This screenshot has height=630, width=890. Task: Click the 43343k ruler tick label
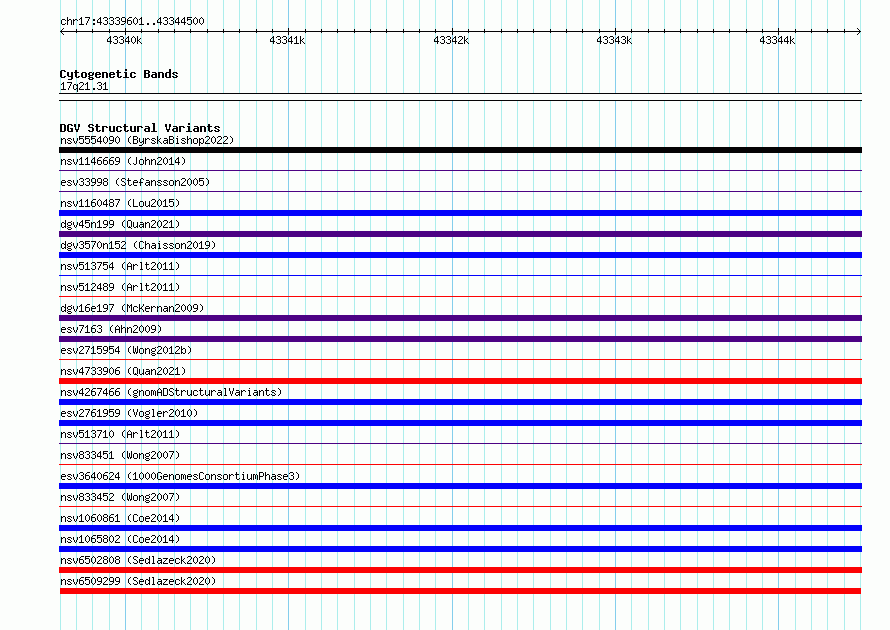pos(614,40)
